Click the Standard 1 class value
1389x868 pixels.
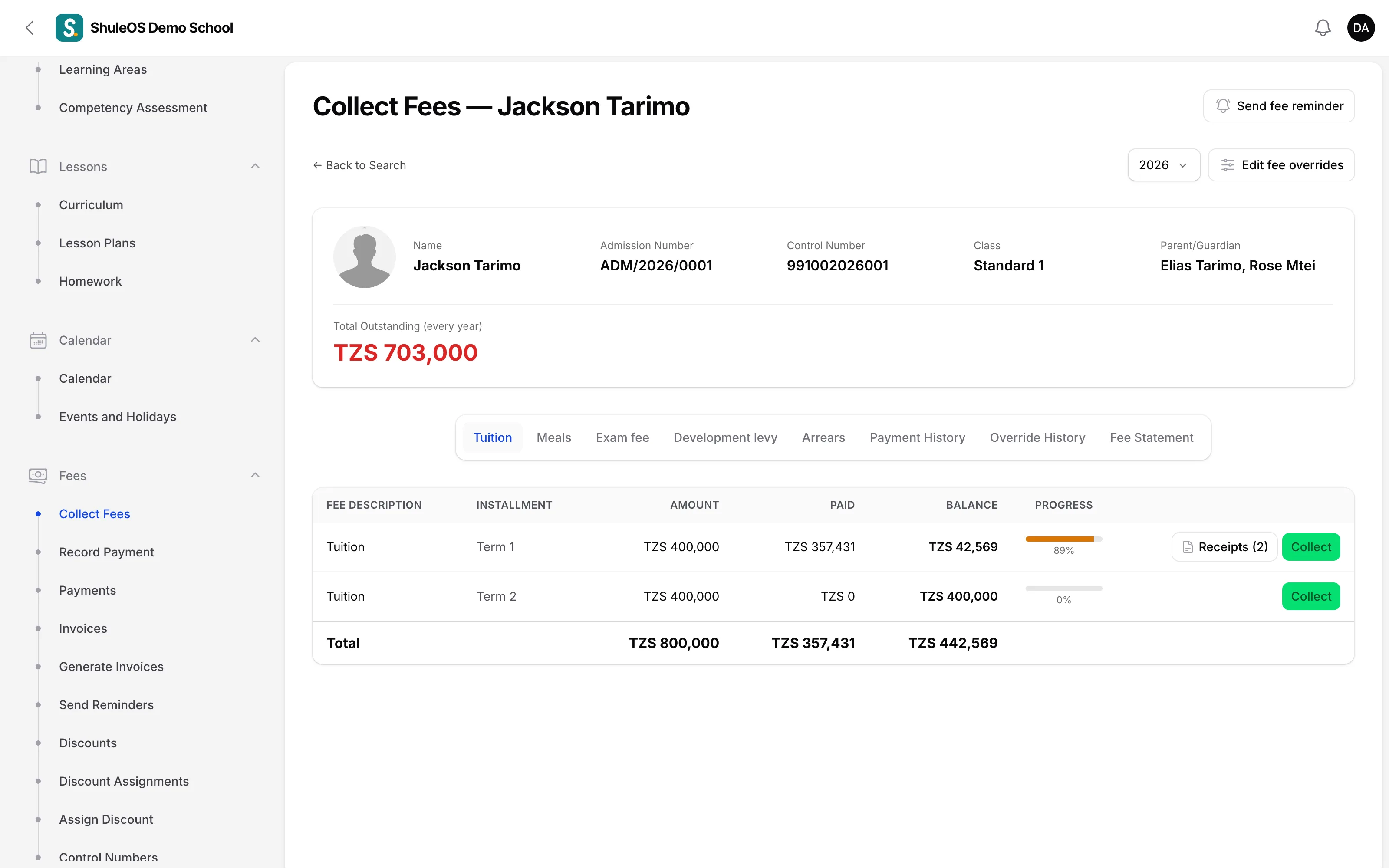pyautogui.click(x=1008, y=266)
